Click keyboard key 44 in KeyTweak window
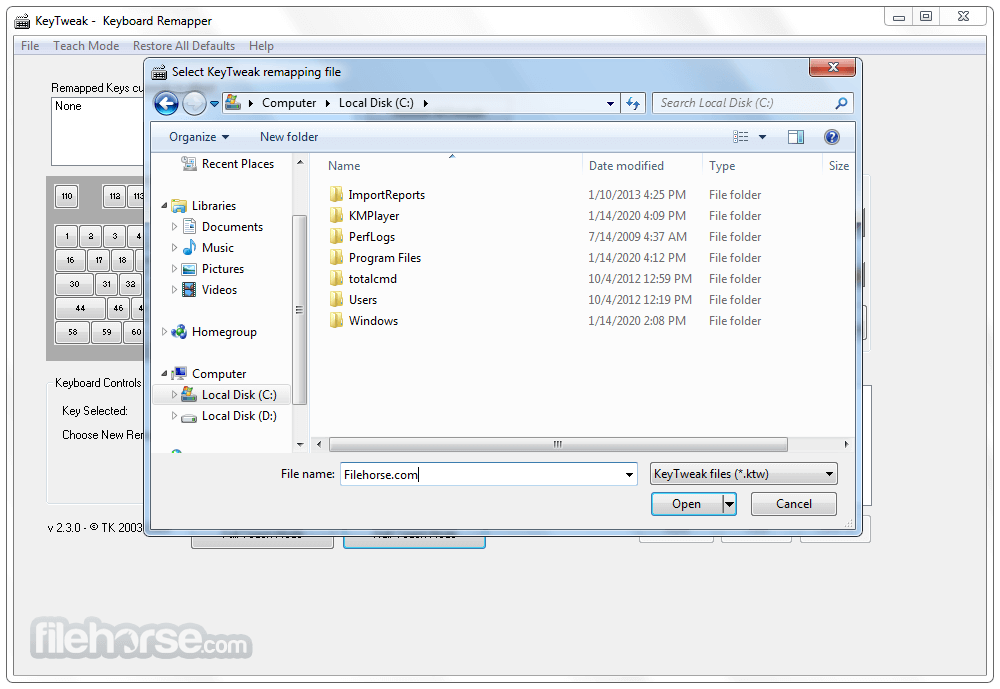Image resolution: width=1000 pixels, height=689 pixels. (x=80, y=308)
